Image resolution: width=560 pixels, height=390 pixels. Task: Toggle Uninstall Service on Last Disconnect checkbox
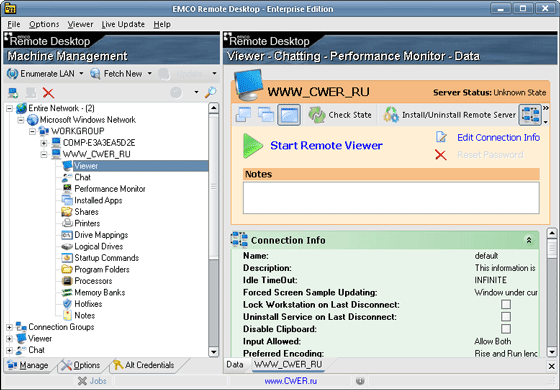tap(506, 316)
